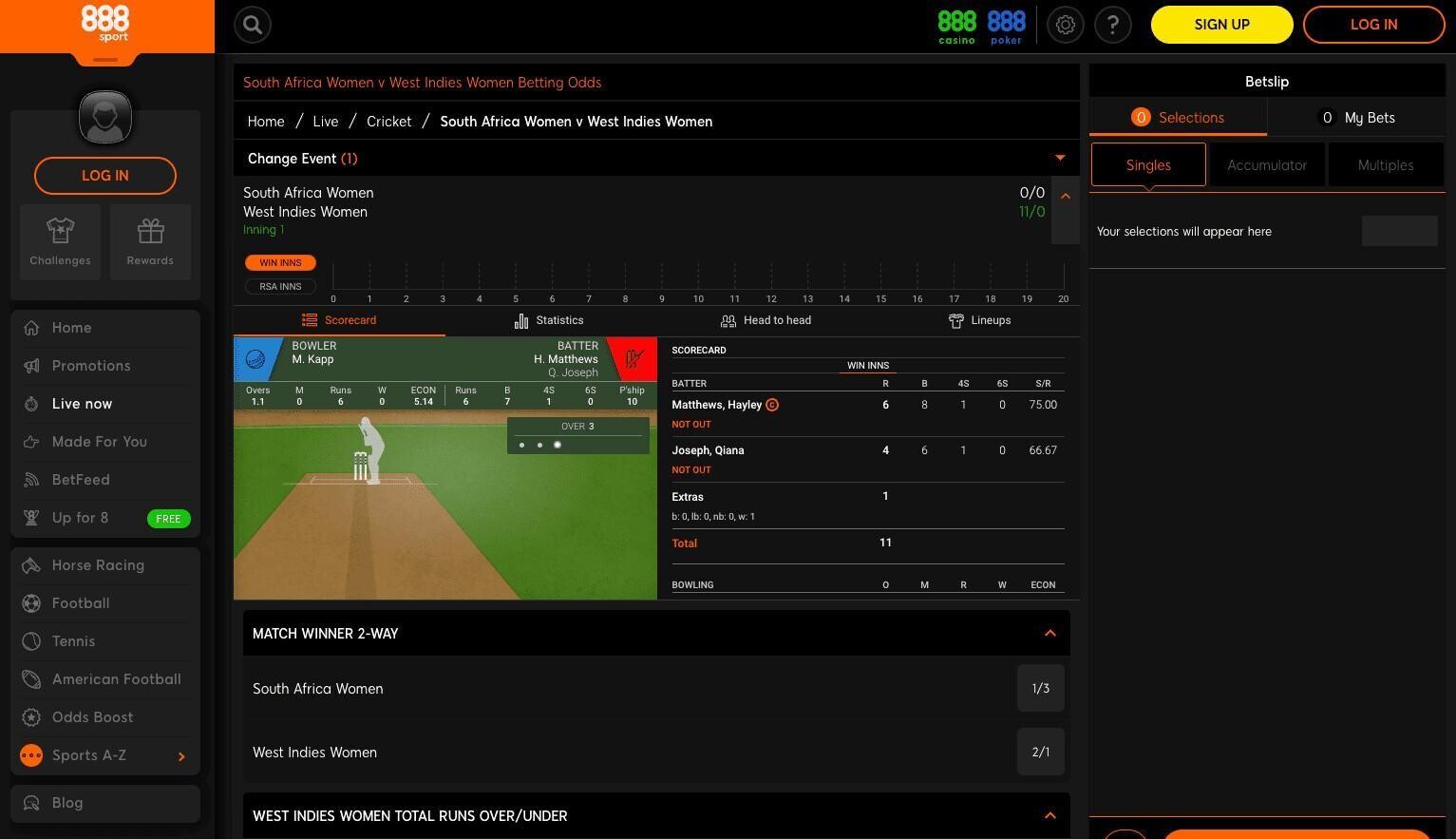Expand the Change Event dropdown
The height and width of the screenshot is (839, 1456).
[1060, 158]
